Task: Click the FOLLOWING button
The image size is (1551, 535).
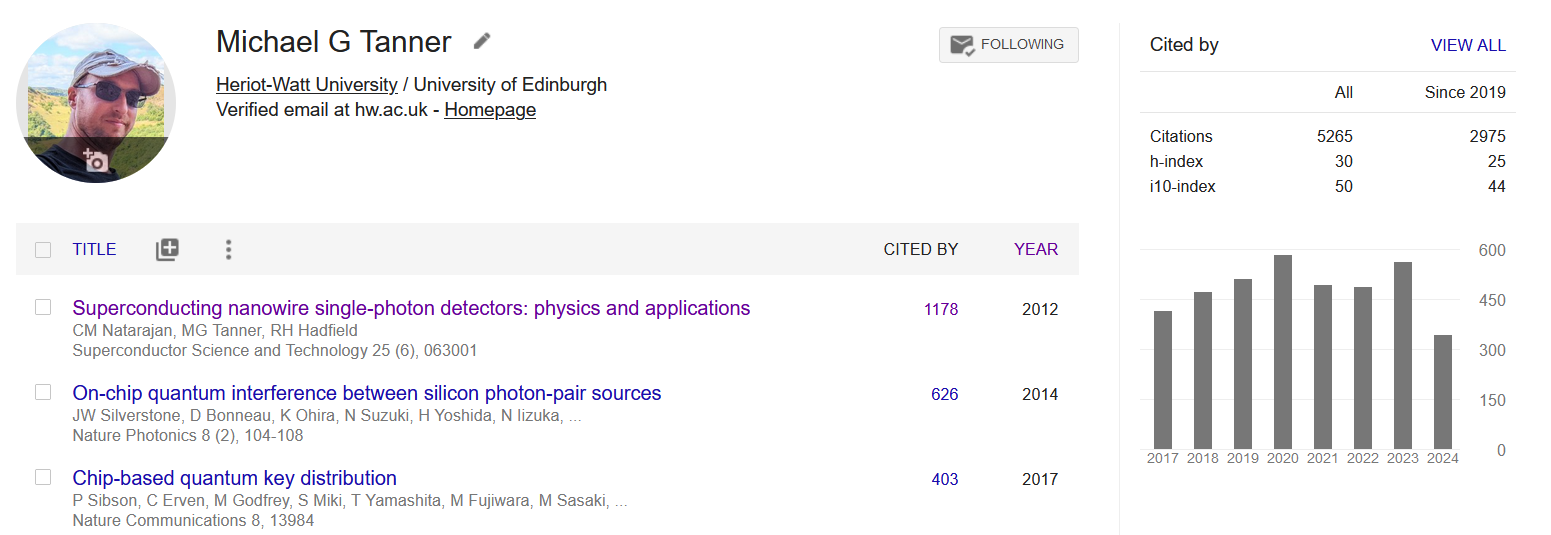Action: 1008,45
